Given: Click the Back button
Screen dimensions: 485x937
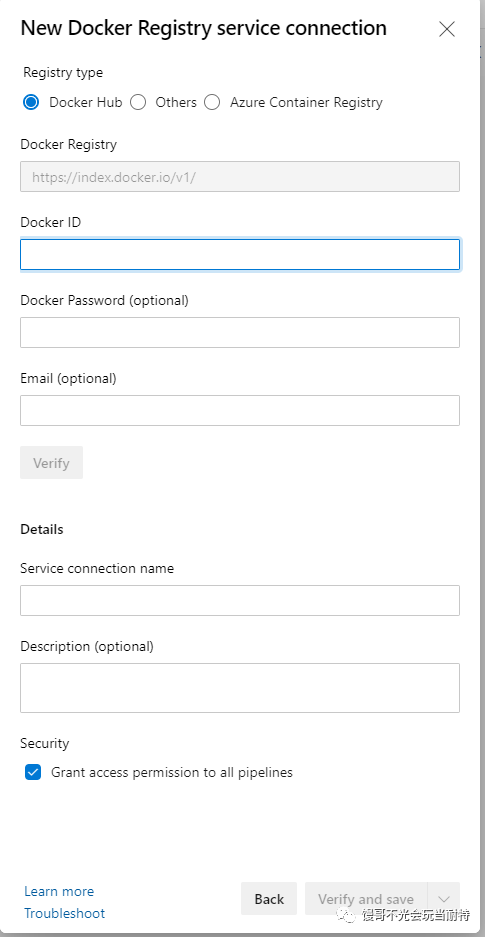Looking at the screenshot, I should click(269, 899).
